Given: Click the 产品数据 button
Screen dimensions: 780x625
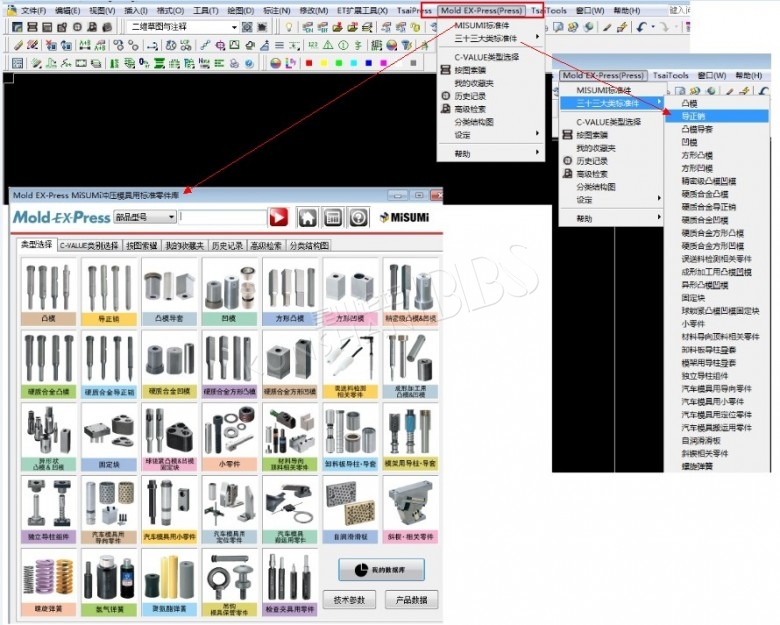Looking at the screenshot, I should coord(411,600).
